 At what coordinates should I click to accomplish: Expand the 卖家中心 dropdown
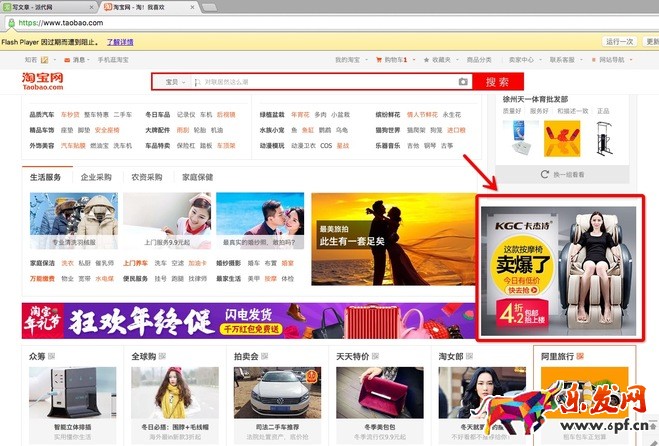(523, 60)
